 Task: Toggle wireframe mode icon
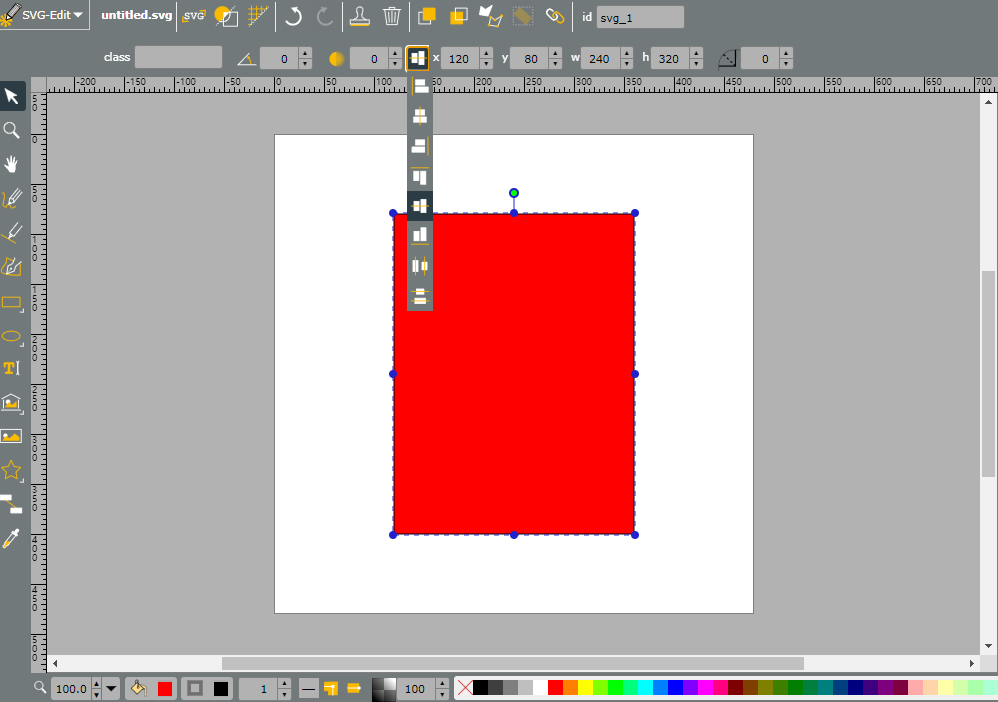(226, 16)
